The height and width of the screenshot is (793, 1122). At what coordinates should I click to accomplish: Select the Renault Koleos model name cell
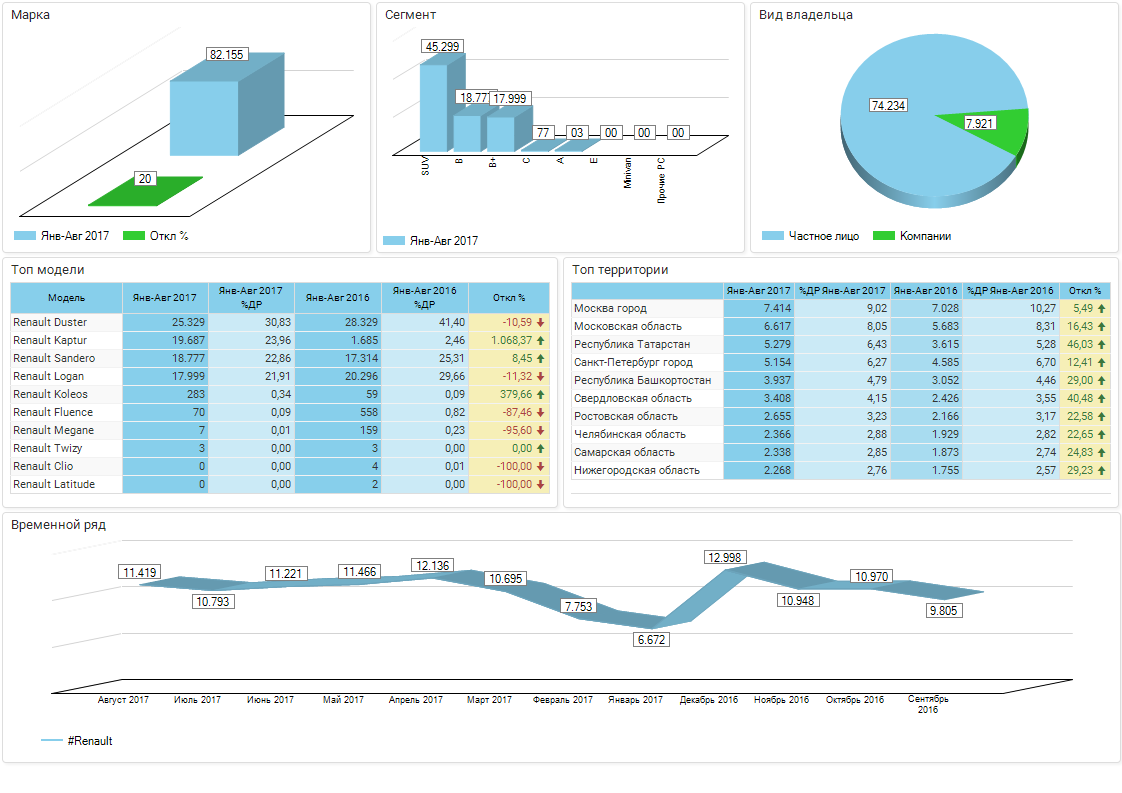[67, 394]
